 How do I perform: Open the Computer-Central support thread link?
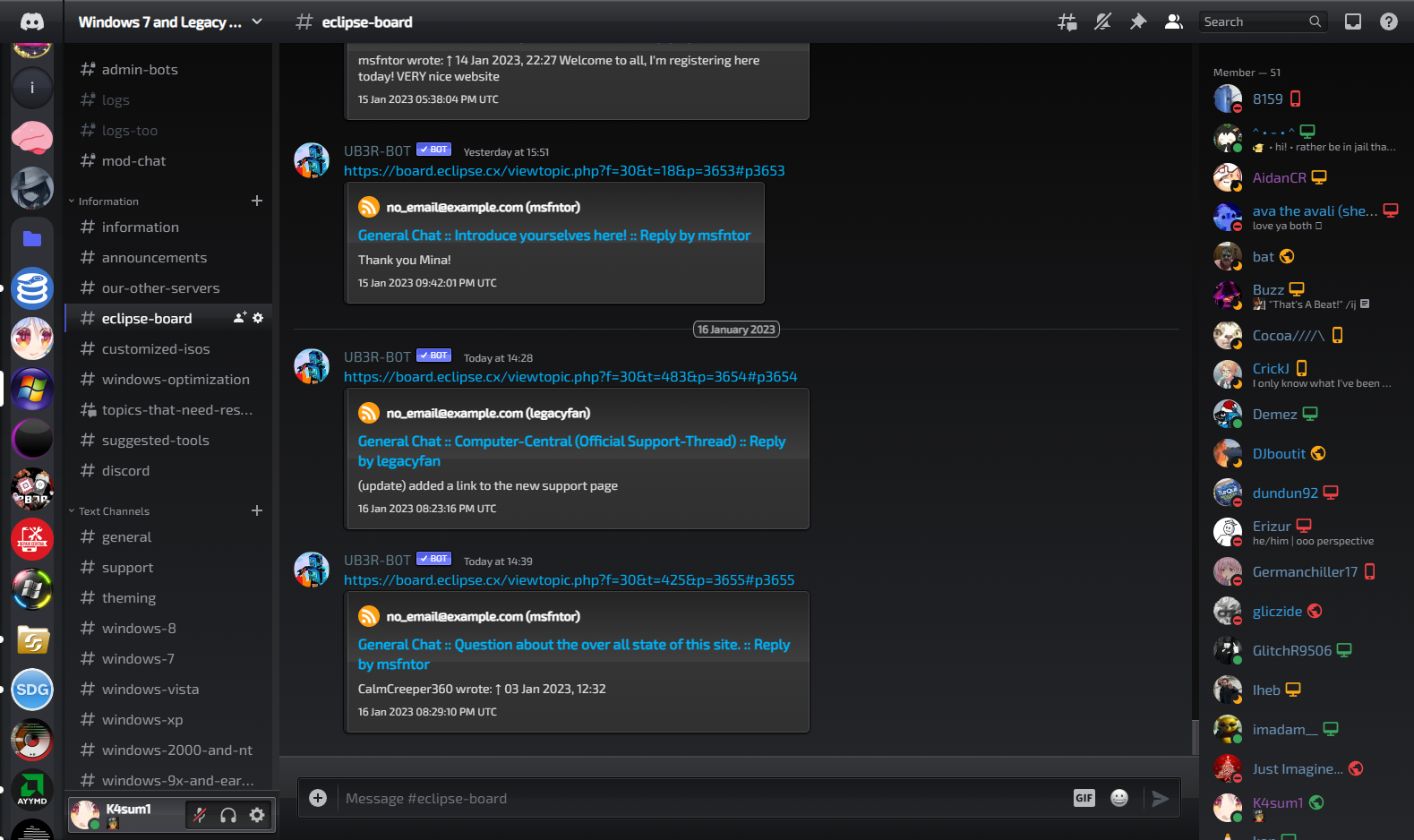pyautogui.click(x=570, y=441)
